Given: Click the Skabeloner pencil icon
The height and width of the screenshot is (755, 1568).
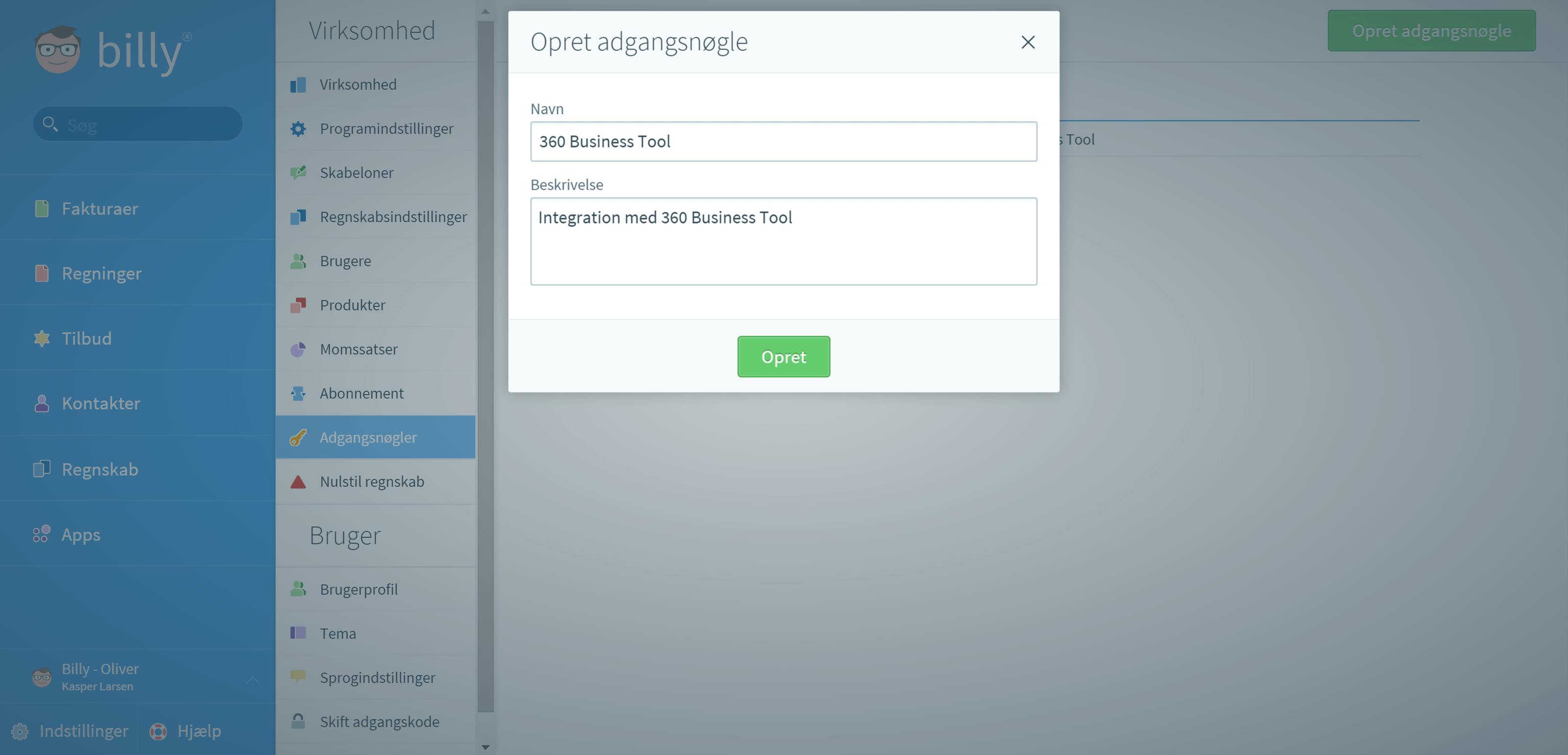Looking at the screenshot, I should point(298,173).
